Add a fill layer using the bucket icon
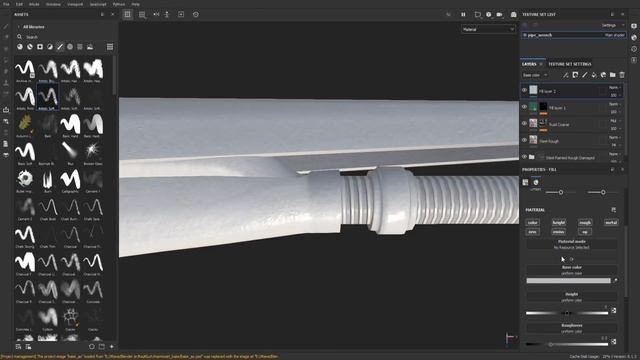The image size is (640, 360). [x=594, y=75]
